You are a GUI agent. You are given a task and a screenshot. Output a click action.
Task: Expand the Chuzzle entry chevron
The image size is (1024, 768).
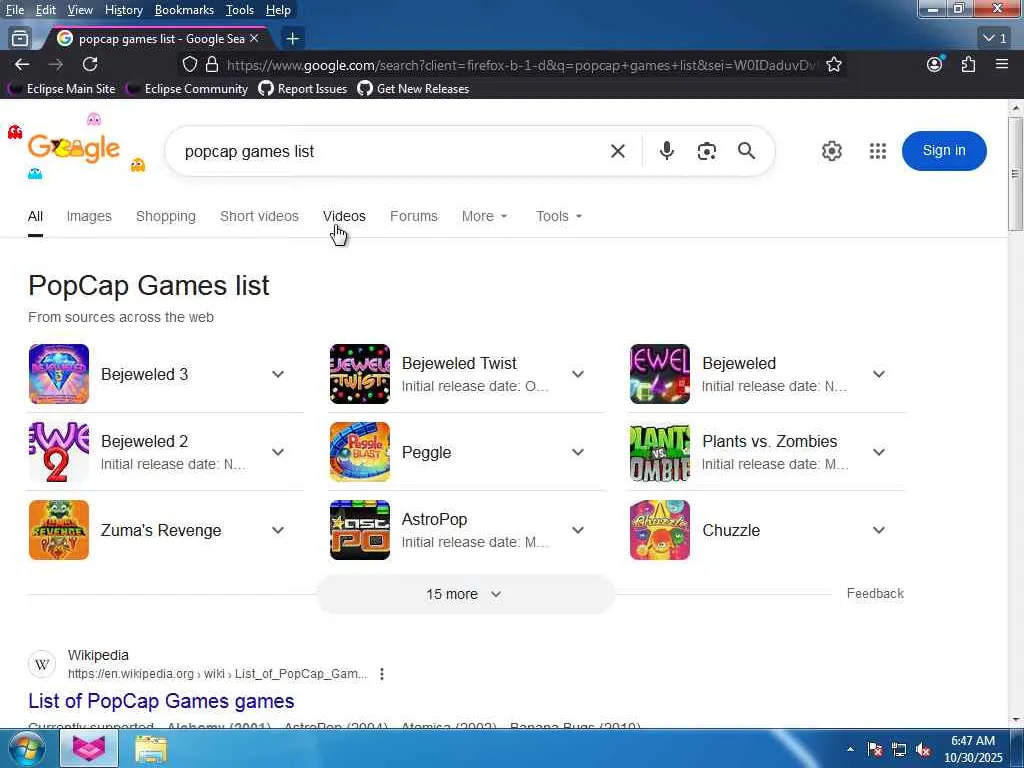point(879,530)
